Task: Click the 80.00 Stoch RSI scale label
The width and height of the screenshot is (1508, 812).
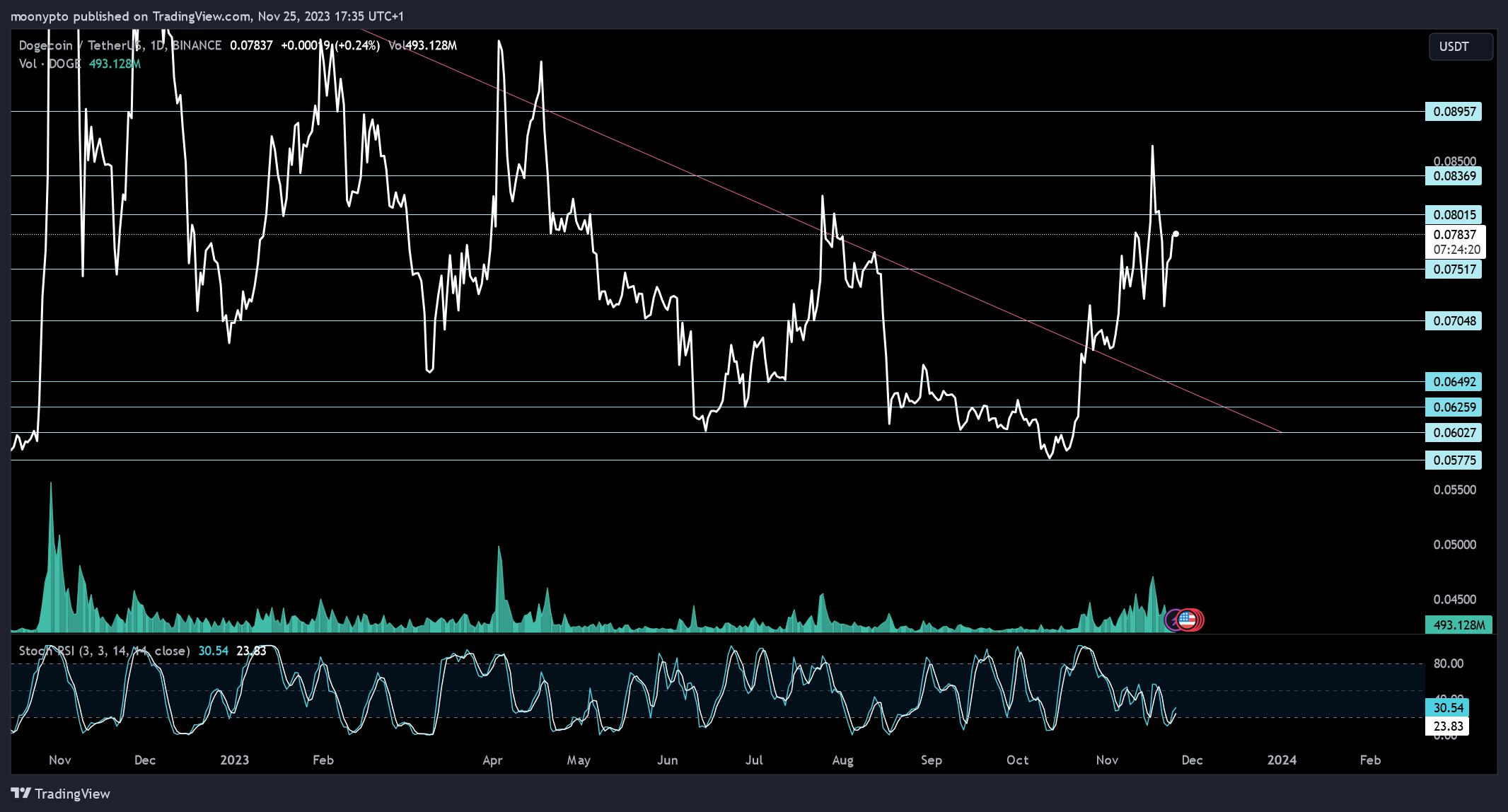Action: pyautogui.click(x=1448, y=663)
